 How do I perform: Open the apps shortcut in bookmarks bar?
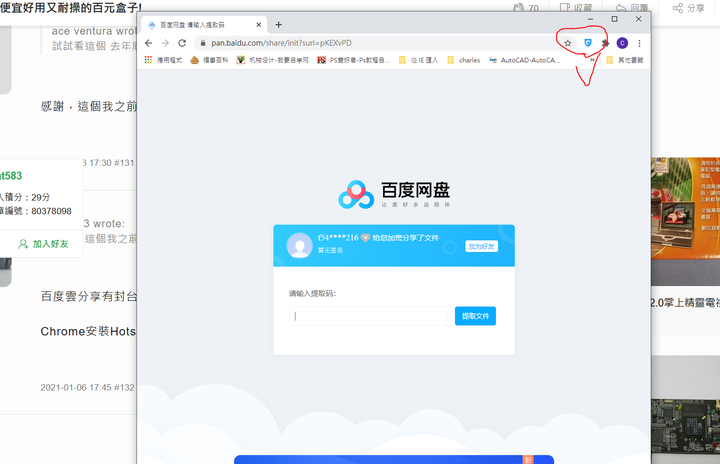click(x=163, y=60)
